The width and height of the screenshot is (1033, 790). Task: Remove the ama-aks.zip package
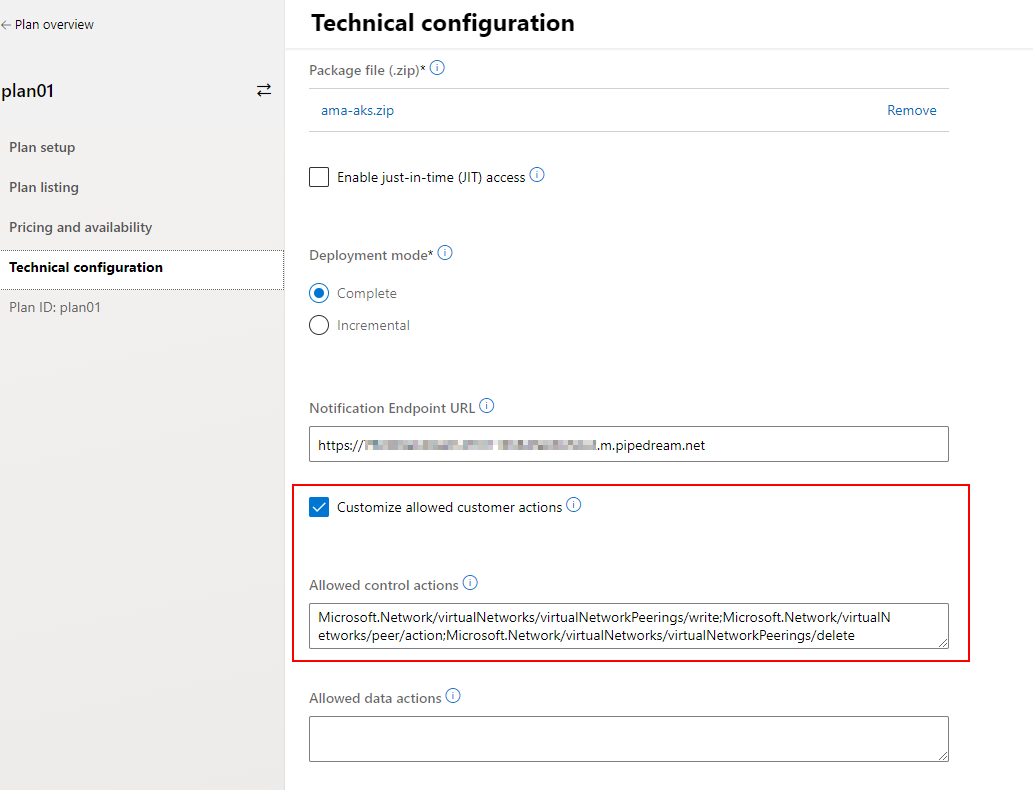pyautogui.click(x=911, y=110)
